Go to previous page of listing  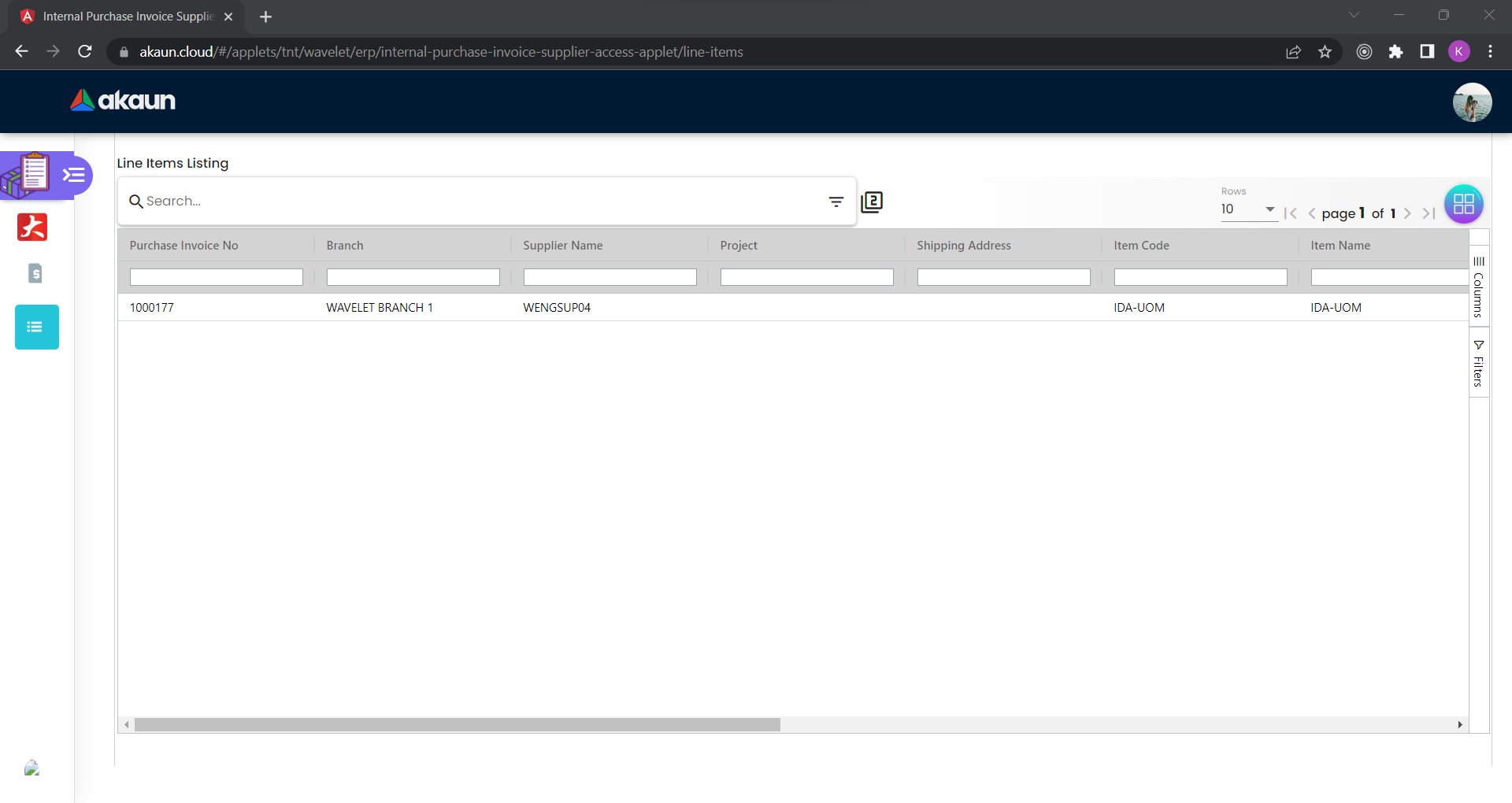tap(1311, 213)
